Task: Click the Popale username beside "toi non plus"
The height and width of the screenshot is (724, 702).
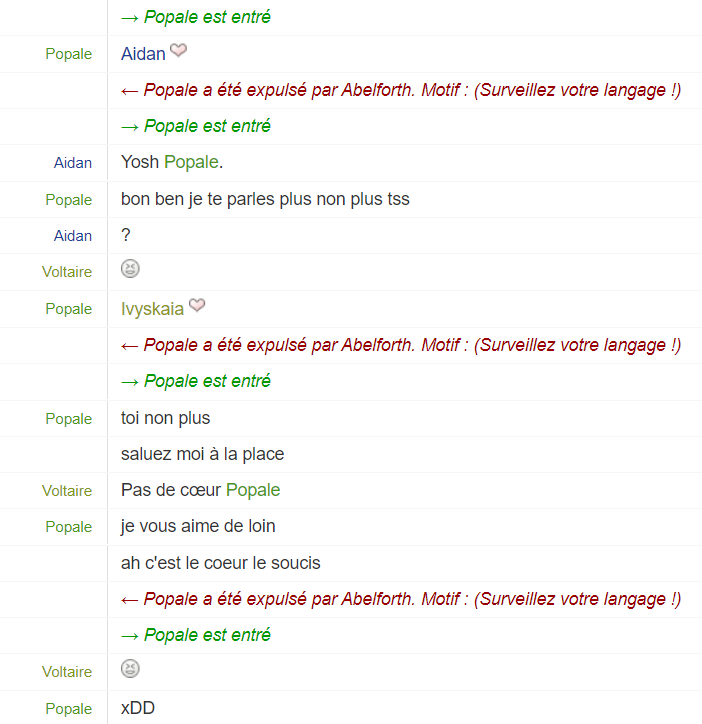Action: (69, 419)
